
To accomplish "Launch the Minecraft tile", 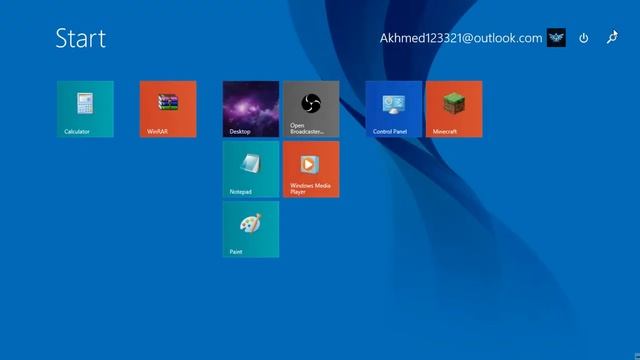I will 454,109.
